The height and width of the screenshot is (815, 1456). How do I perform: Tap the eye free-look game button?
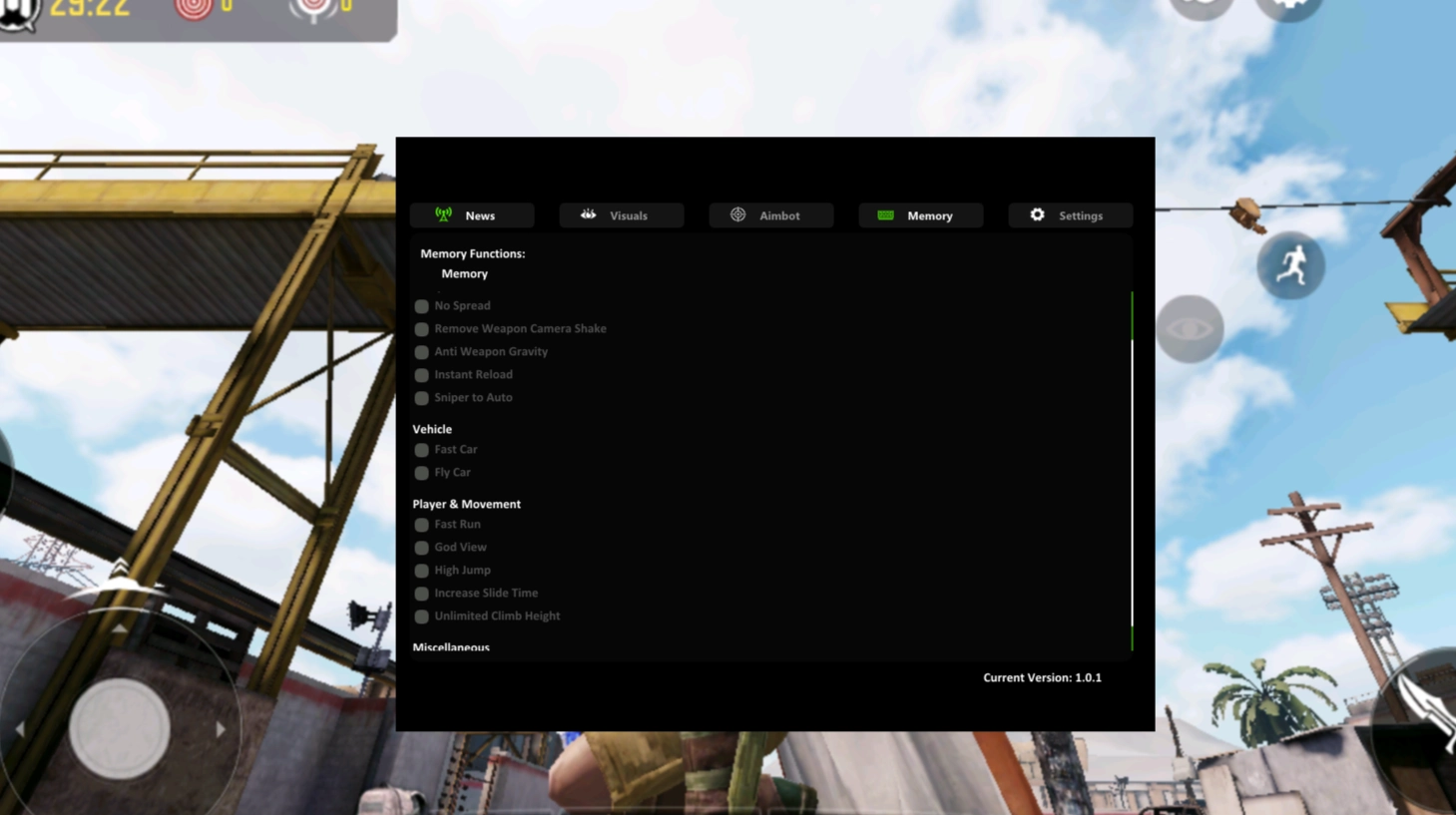pos(1190,328)
